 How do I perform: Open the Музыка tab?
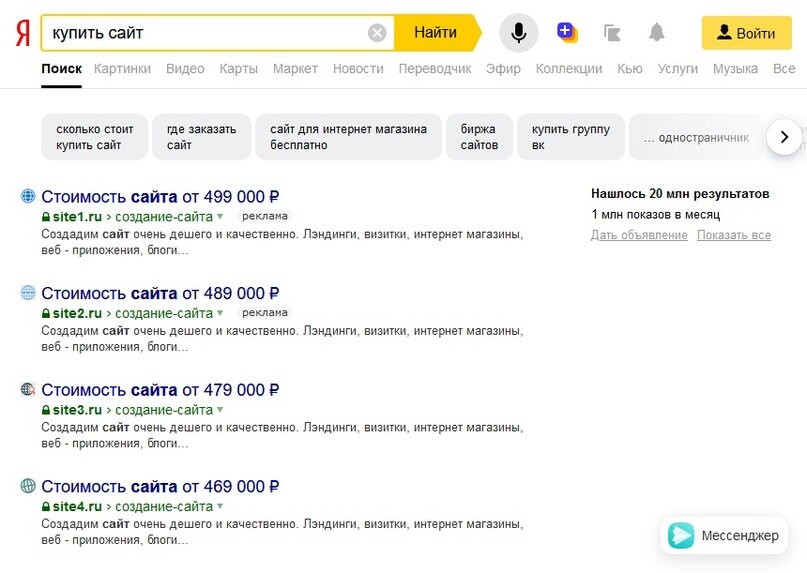(x=735, y=69)
